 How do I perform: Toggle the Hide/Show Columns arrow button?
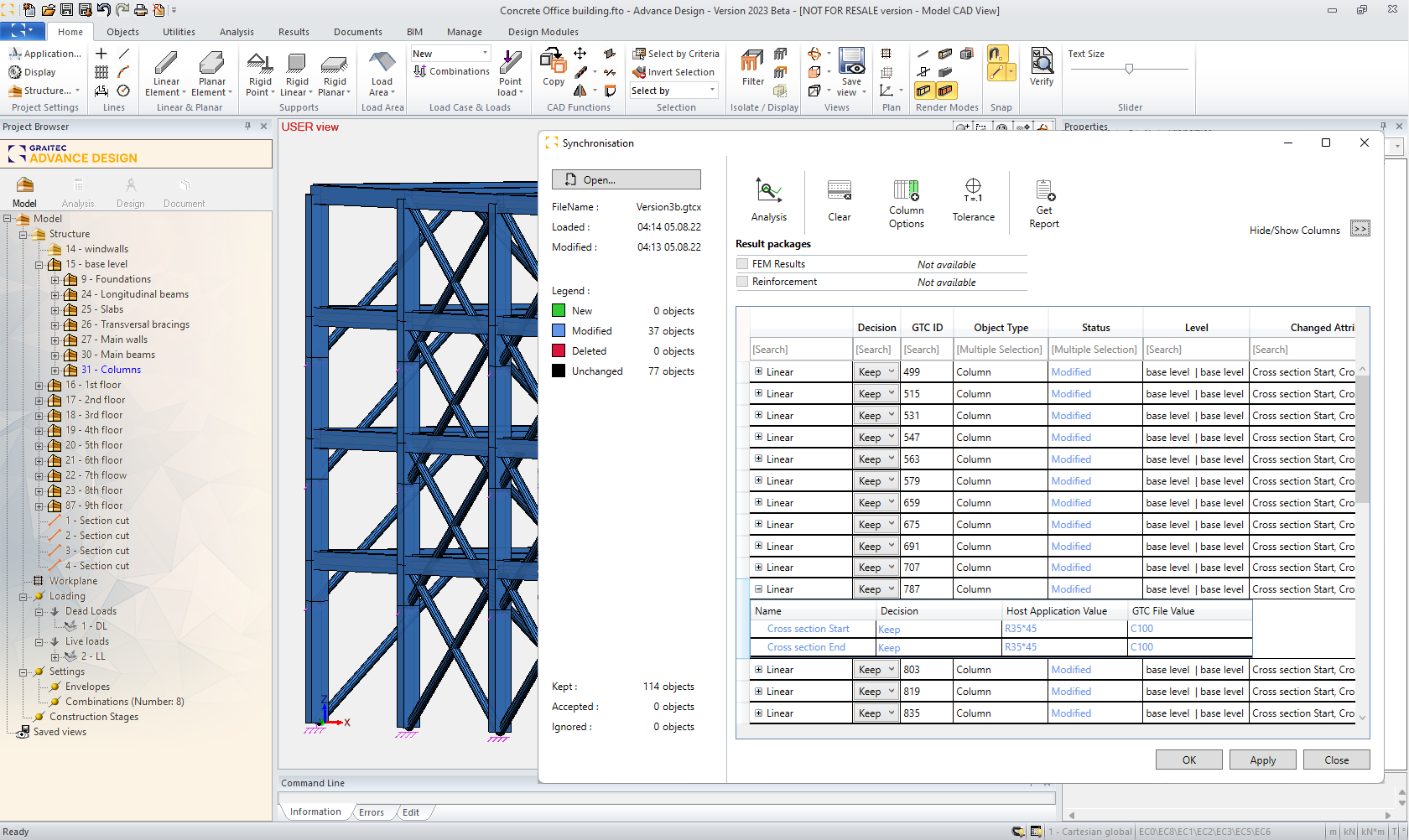tap(1360, 229)
